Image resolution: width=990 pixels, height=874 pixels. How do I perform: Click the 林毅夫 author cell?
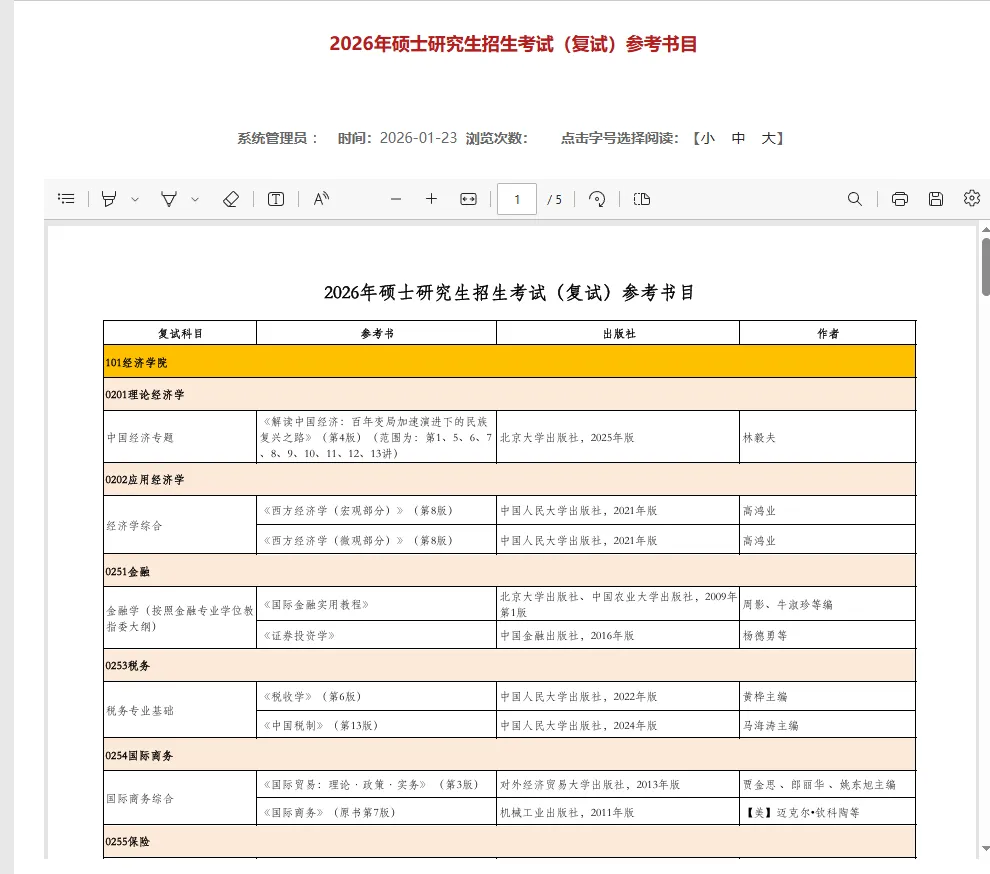pos(828,437)
